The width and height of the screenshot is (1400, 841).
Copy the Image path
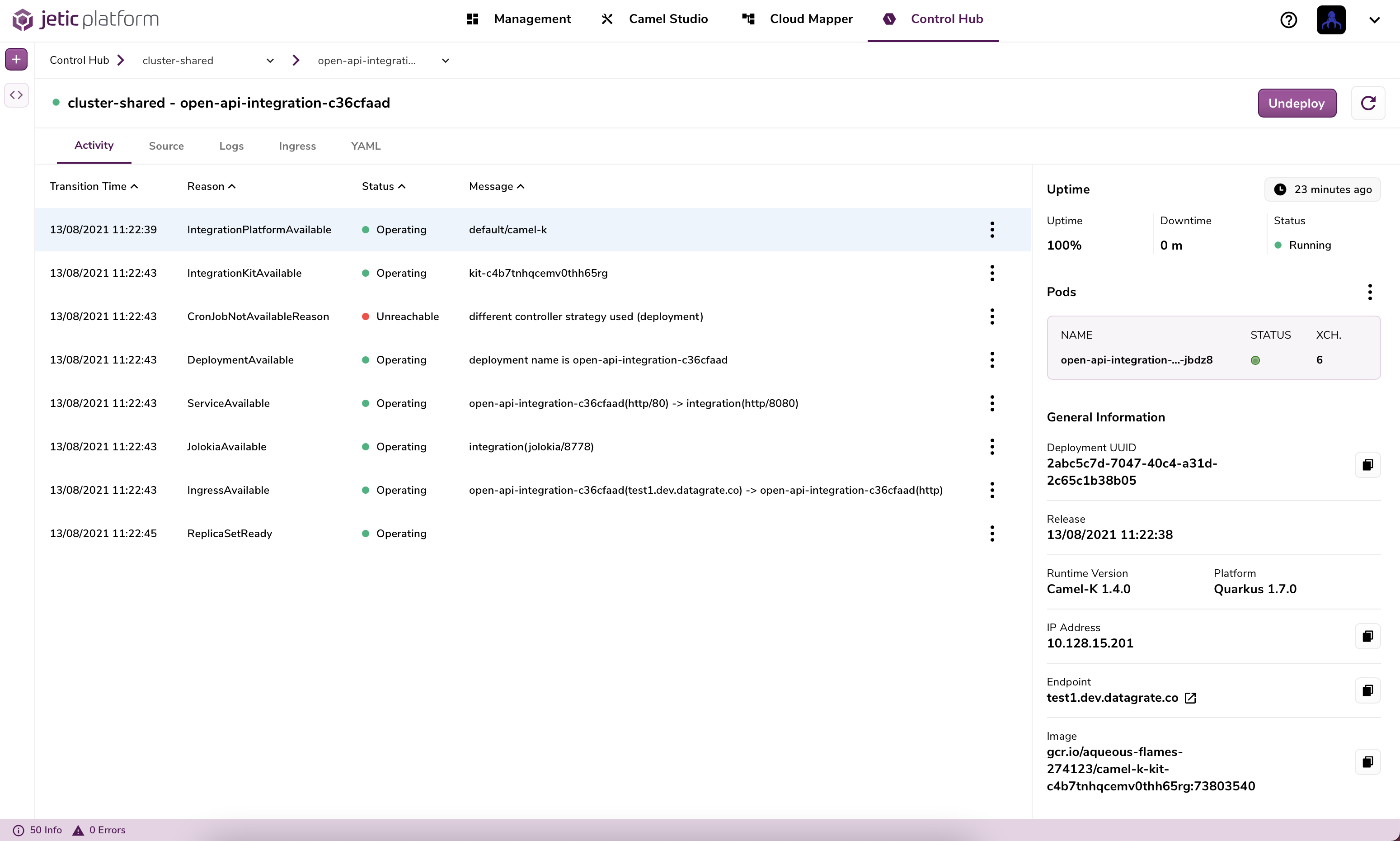(1368, 762)
